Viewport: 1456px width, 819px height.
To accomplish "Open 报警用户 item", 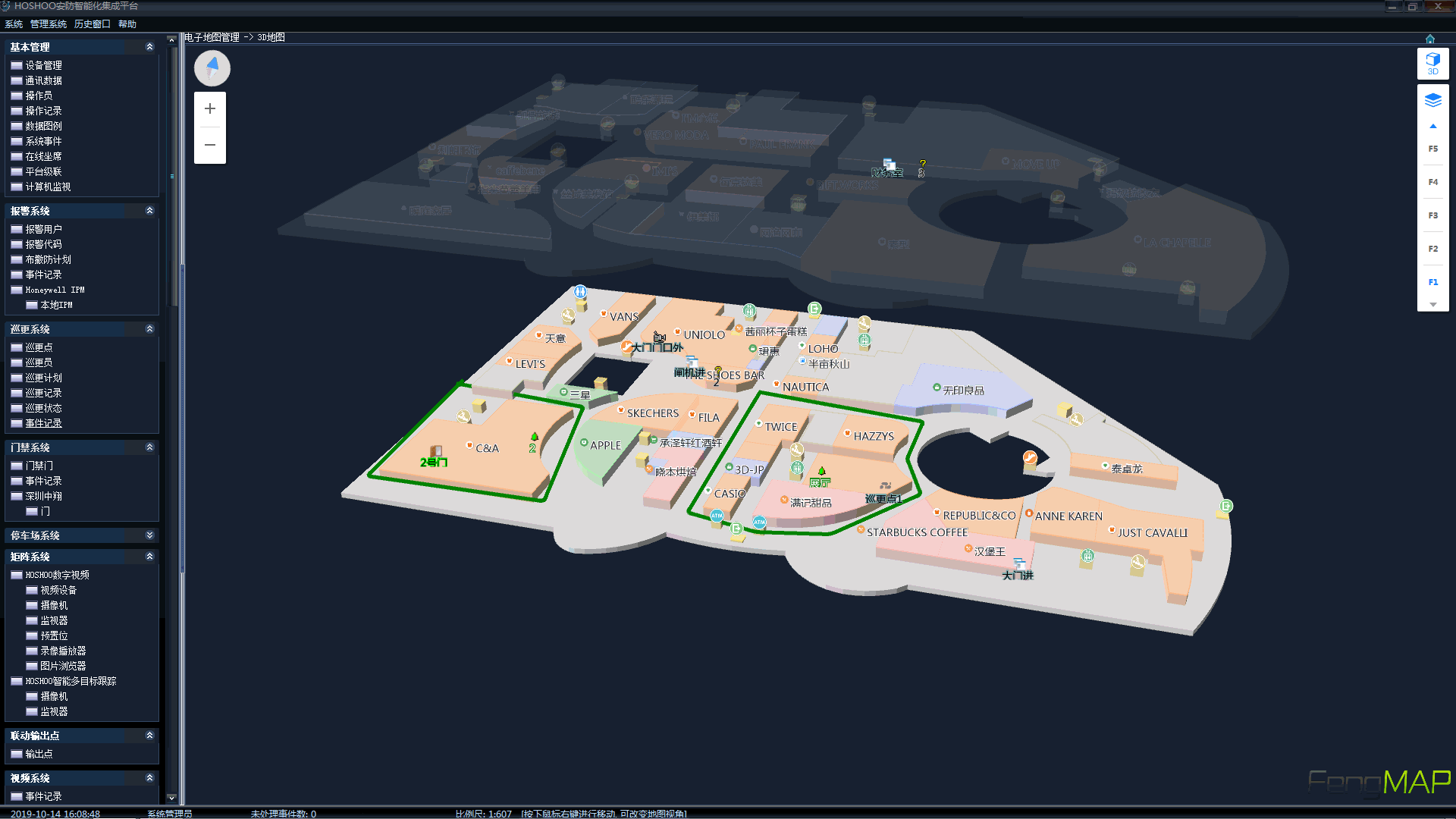I will 44,229.
